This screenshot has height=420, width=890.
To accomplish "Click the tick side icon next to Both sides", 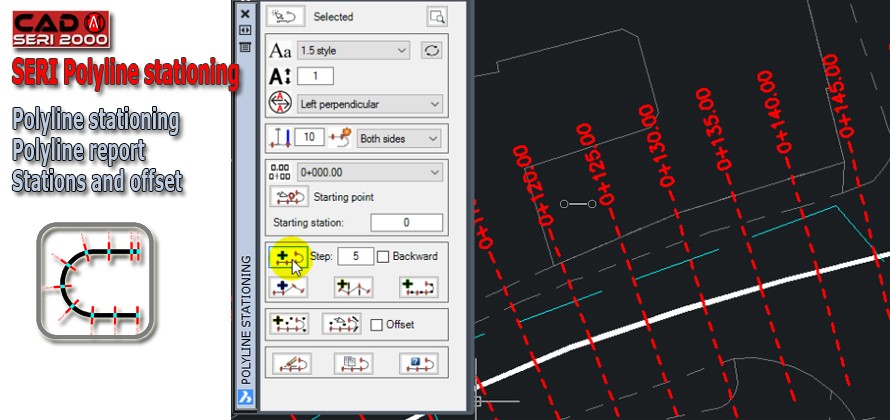I will coord(341,138).
